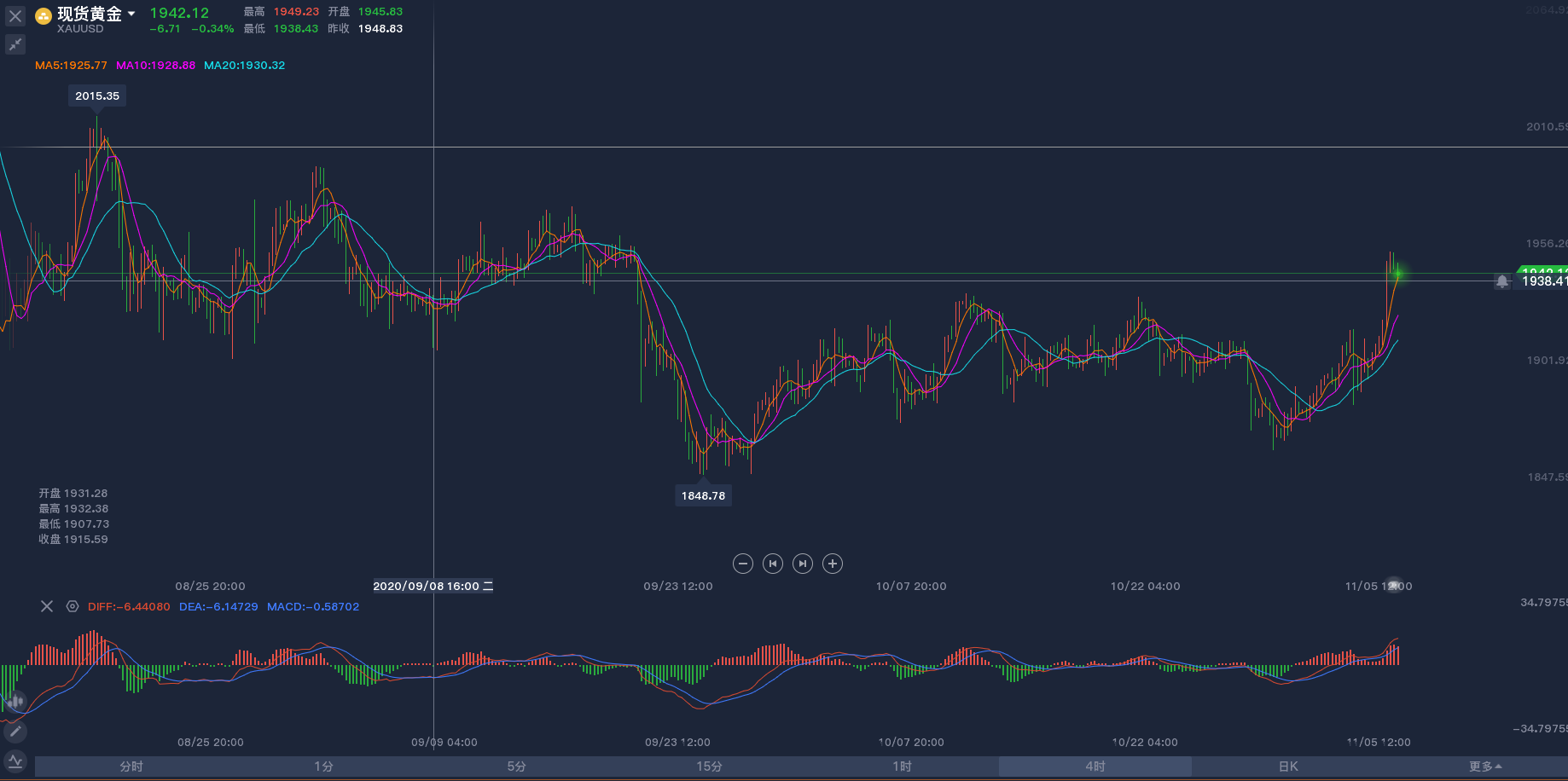Click the MA5:1925.77 indicator label
This screenshot has height=781, width=1568.
[71, 66]
